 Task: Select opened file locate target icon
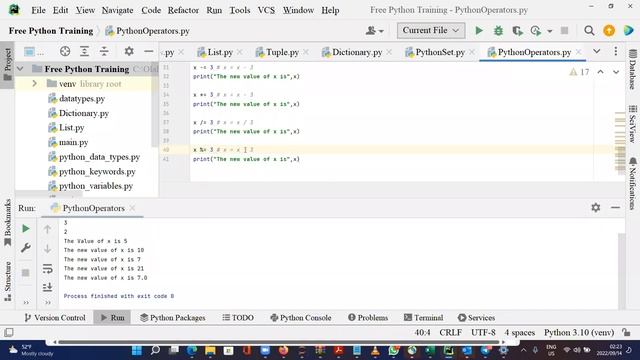pyautogui.click(x=65, y=51)
